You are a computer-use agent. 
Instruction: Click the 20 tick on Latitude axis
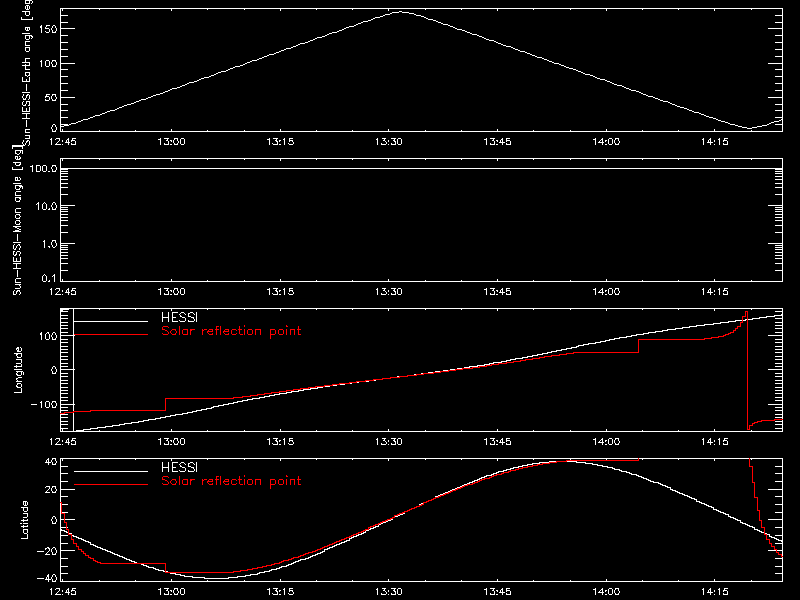tap(51, 490)
